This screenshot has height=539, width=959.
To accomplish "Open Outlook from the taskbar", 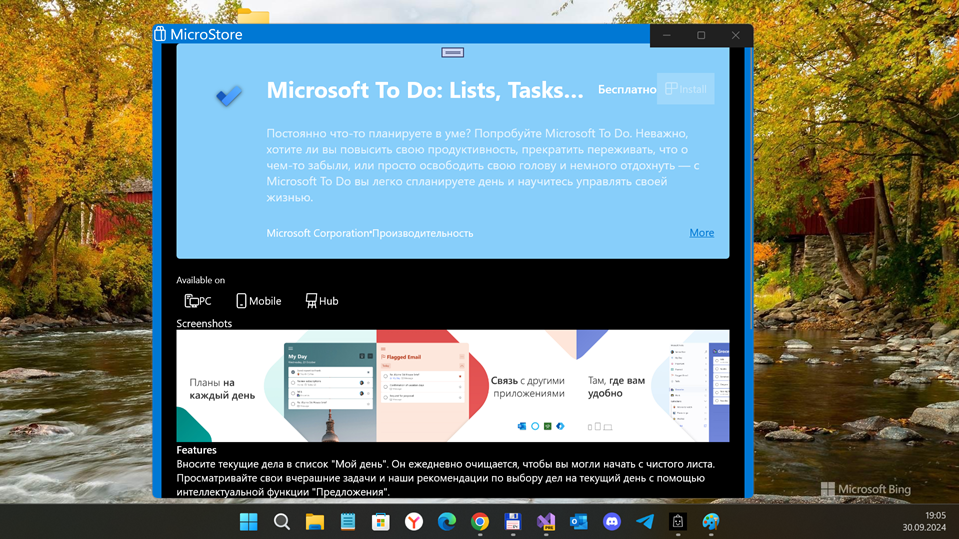I will pos(579,522).
